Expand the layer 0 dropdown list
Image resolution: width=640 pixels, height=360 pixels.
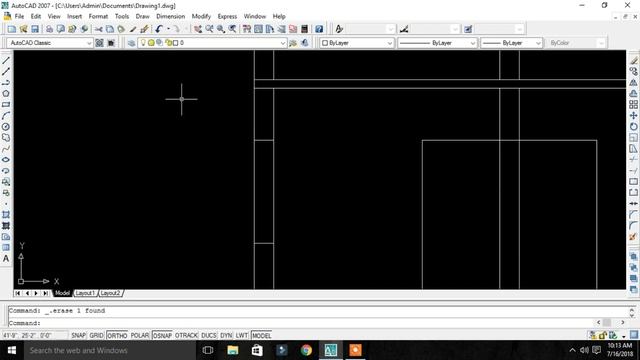tap(282, 43)
